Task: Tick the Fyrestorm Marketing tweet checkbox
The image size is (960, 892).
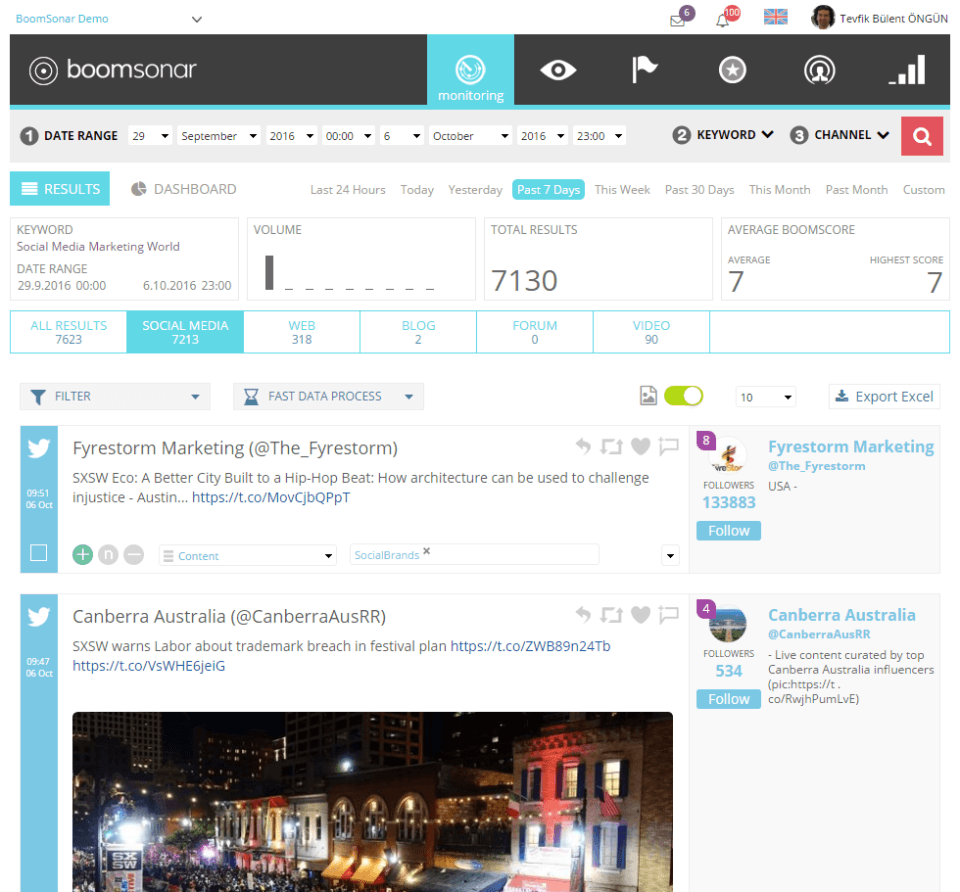Action: pyautogui.click(x=39, y=553)
